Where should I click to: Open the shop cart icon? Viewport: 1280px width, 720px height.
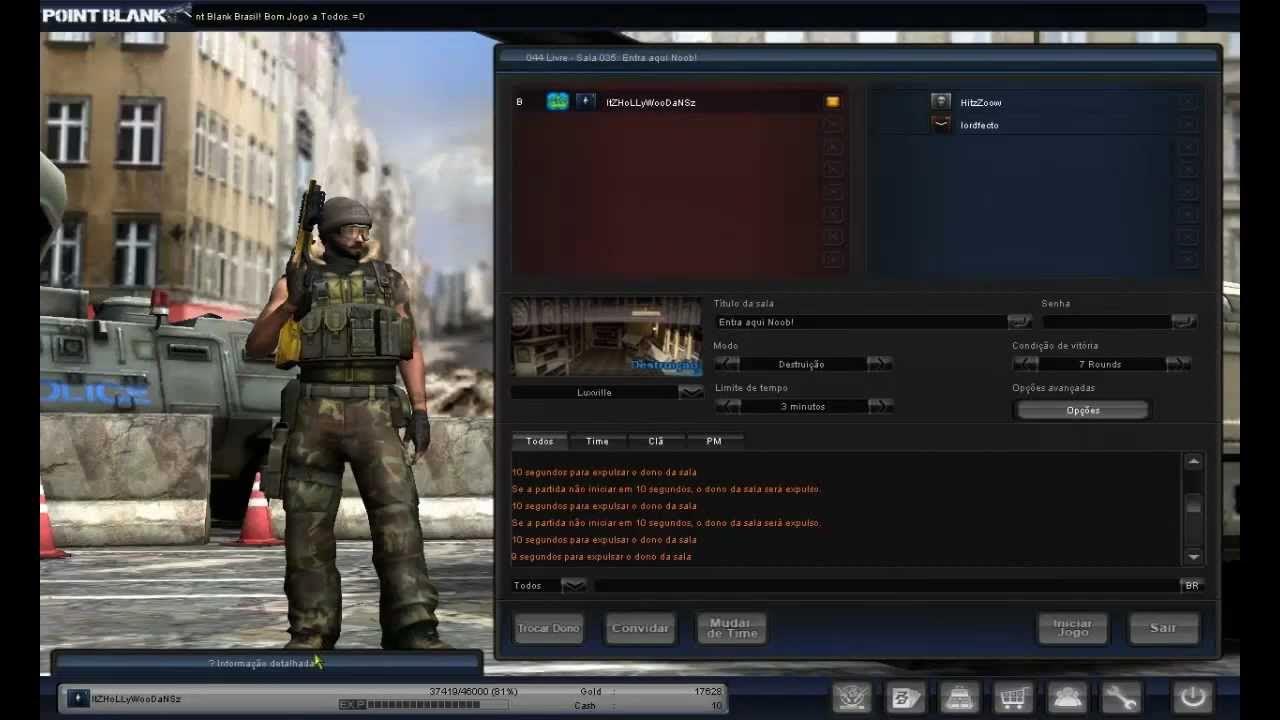(x=1014, y=697)
